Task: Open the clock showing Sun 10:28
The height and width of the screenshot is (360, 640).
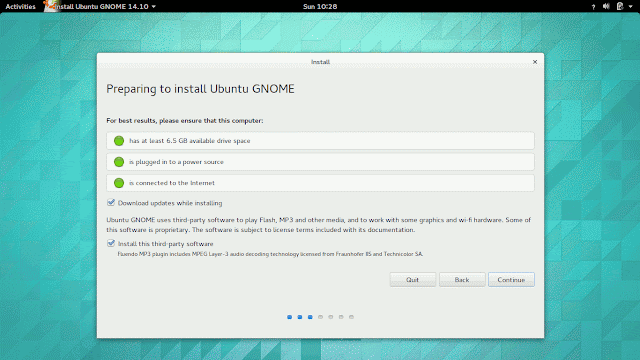Action: 320,6
